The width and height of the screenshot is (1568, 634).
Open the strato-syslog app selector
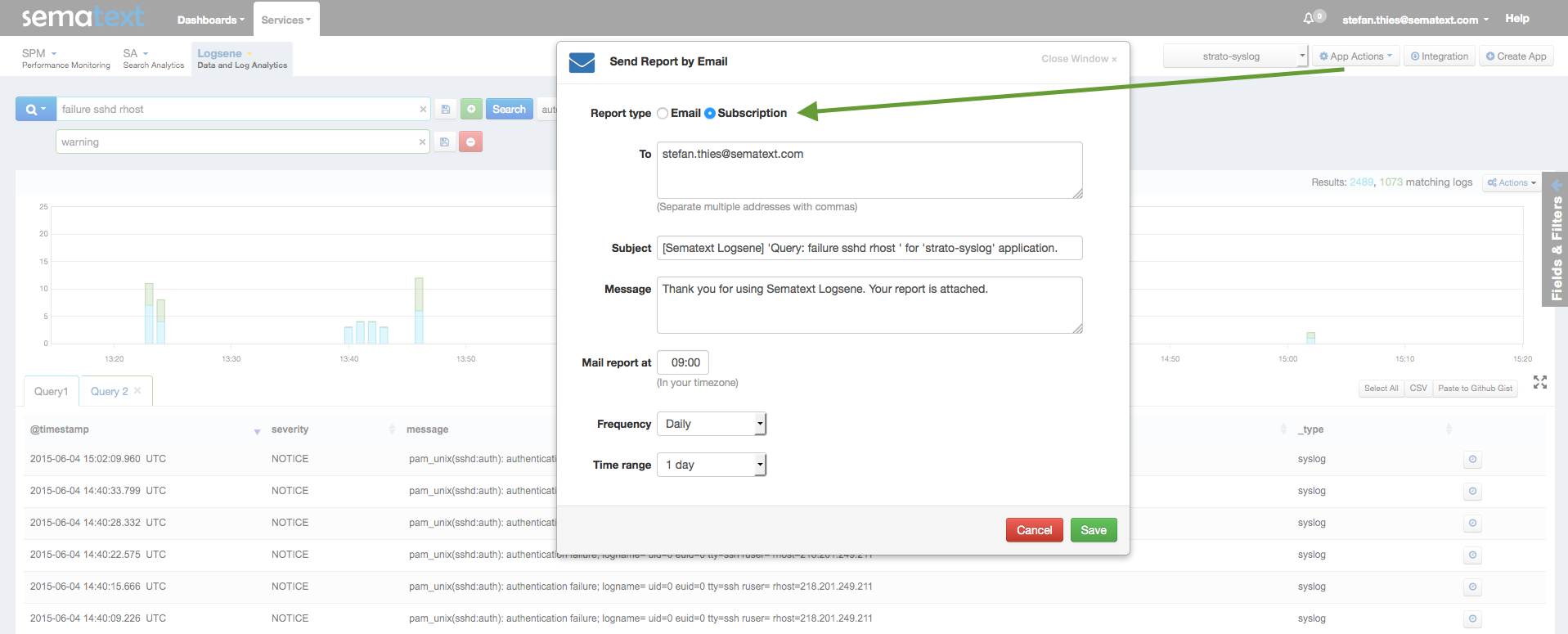1236,56
